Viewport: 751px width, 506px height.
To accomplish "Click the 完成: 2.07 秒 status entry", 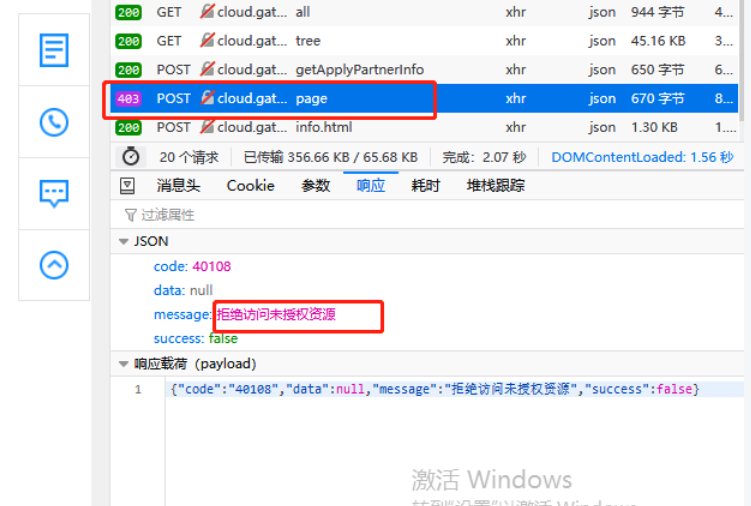I will click(484, 157).
